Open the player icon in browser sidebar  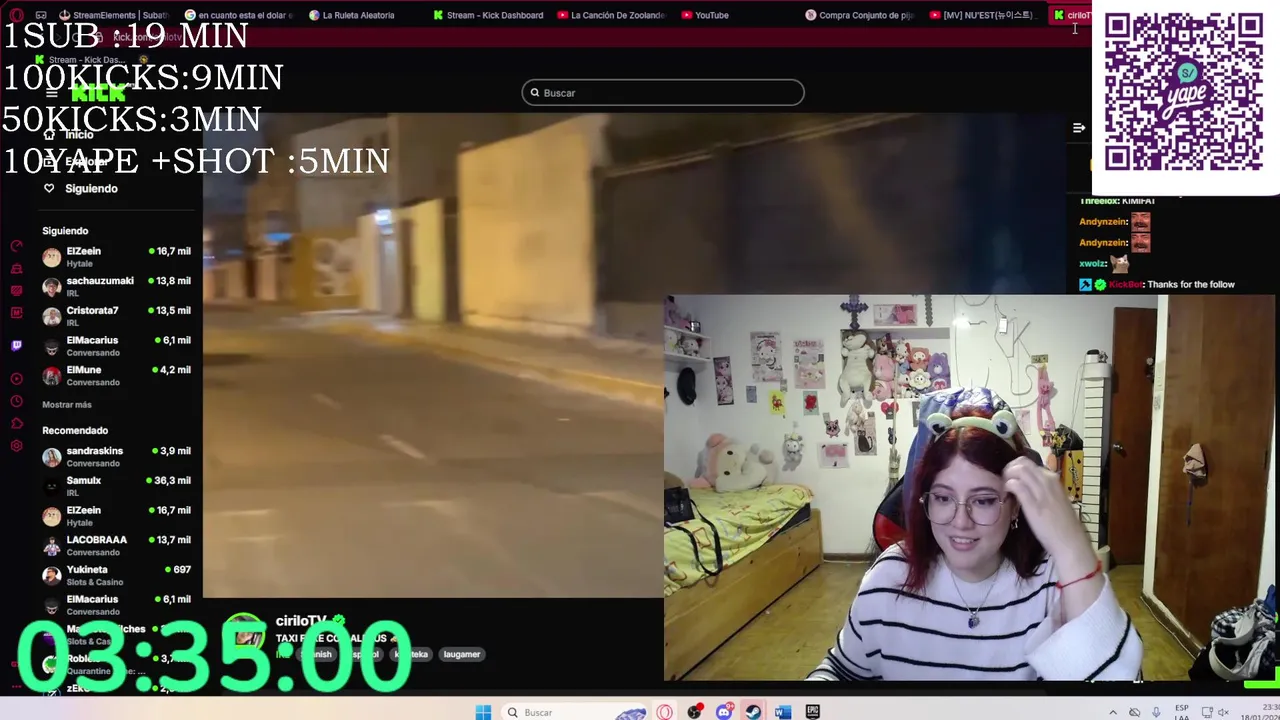(x=16, y=378)
